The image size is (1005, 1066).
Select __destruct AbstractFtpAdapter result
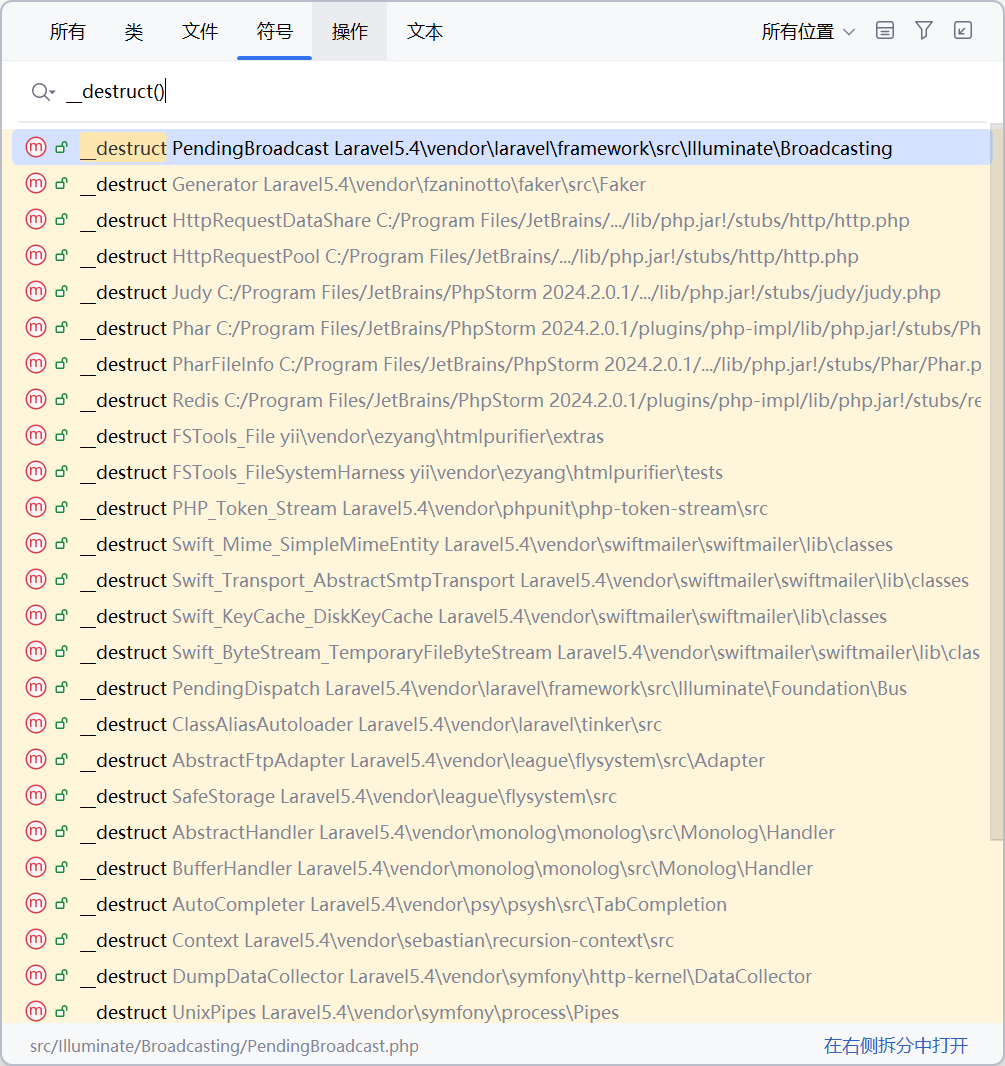(502, 760)
